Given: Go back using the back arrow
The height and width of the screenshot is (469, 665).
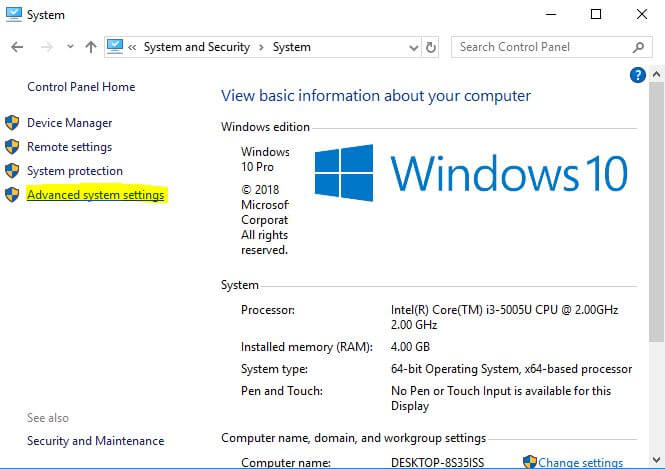Looking at the screenshot, I should tap(17, 47).
